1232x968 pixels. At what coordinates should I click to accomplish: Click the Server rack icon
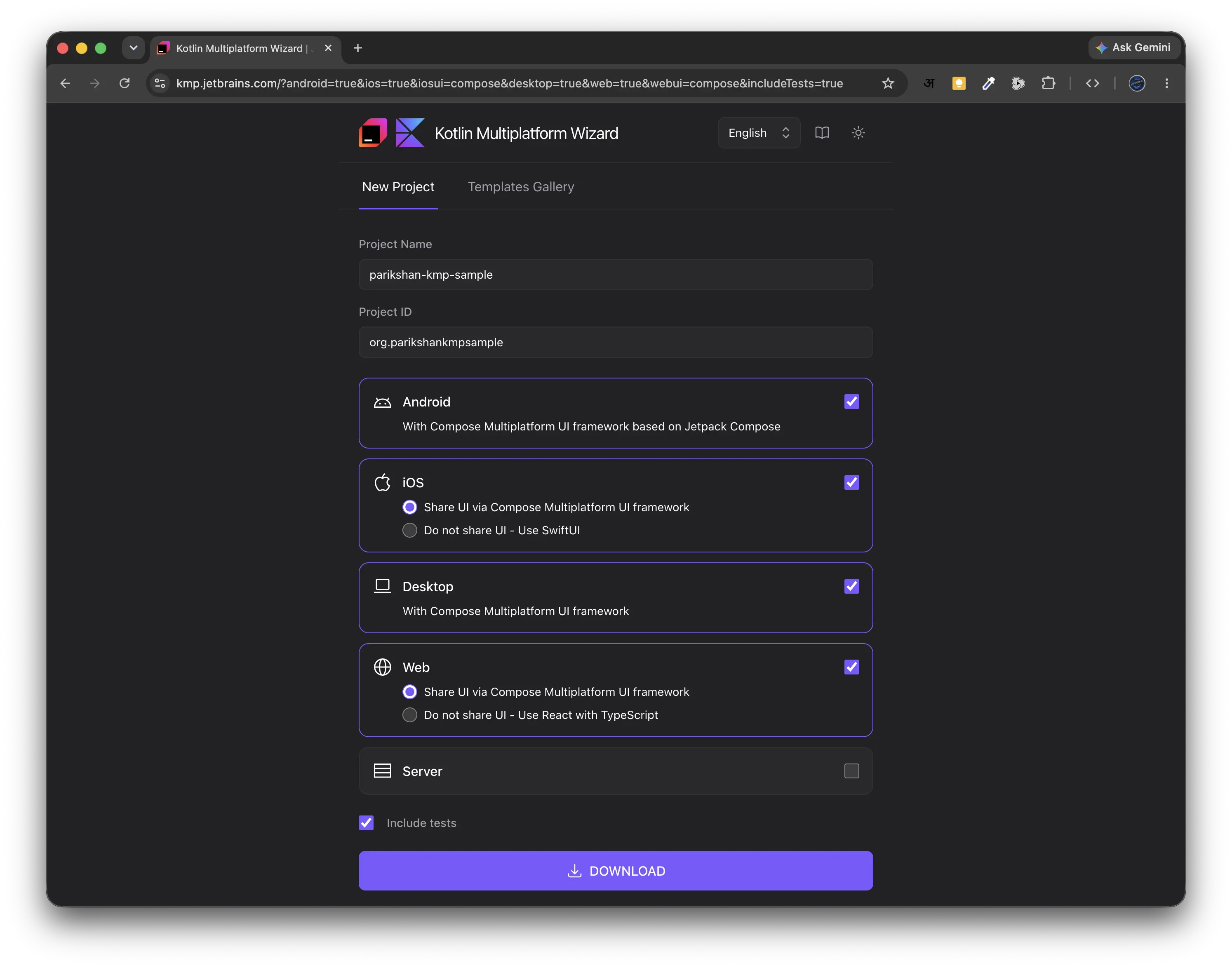pyautogui.click(x=383, y=771)
